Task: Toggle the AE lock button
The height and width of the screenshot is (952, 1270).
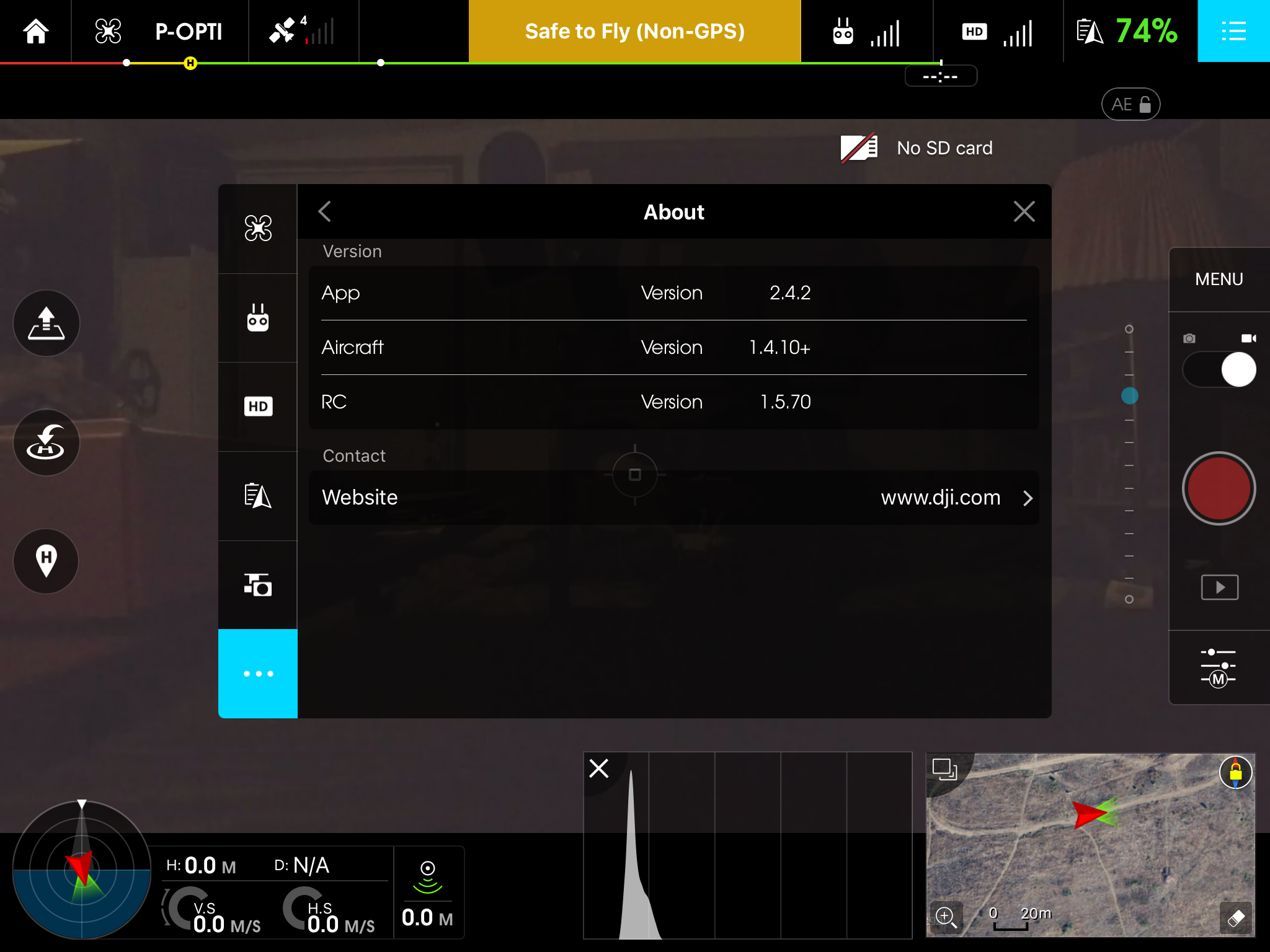Action: [x=1130, y=104]
